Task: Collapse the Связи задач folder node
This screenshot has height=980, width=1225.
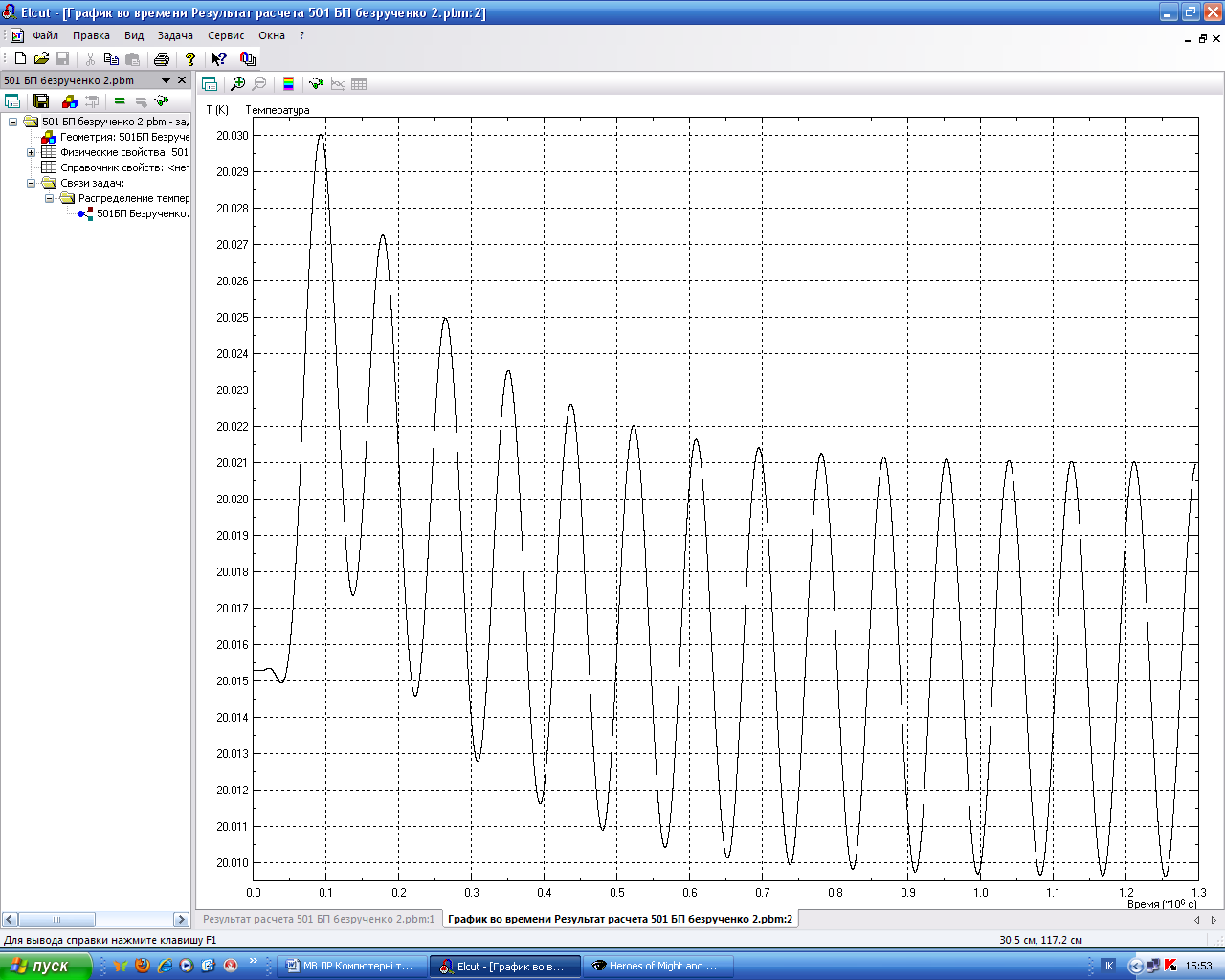Action: (x=31, y=183)
